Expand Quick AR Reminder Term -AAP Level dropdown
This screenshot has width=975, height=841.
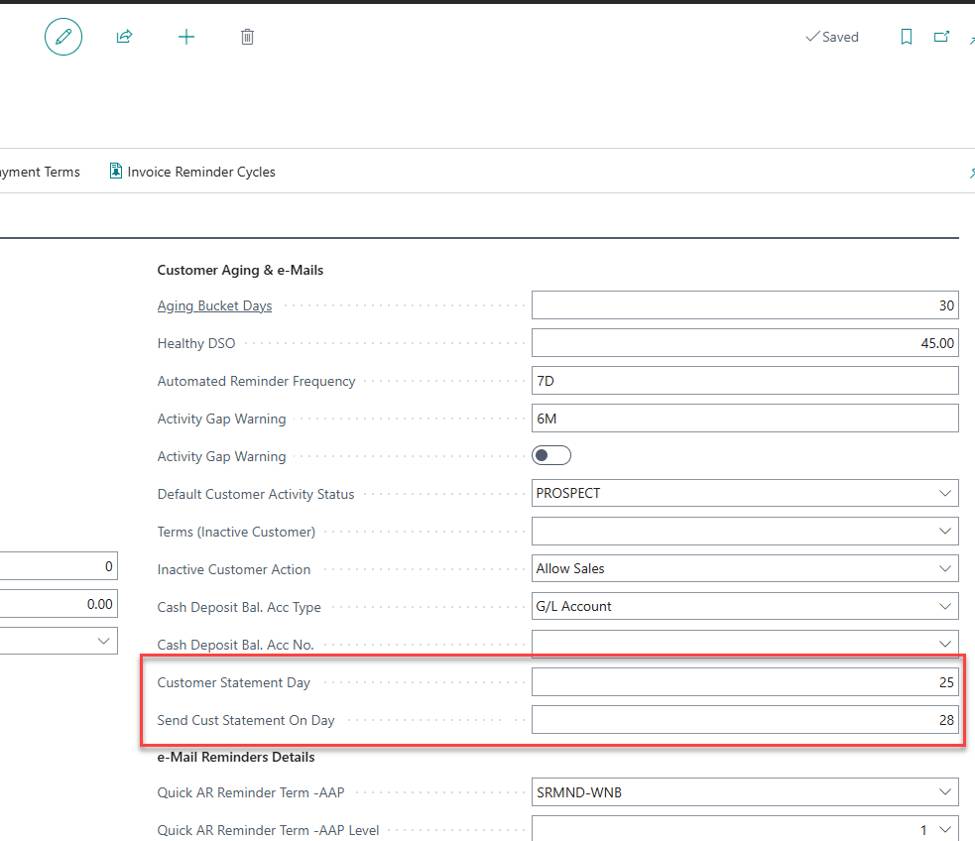(945, 829)
